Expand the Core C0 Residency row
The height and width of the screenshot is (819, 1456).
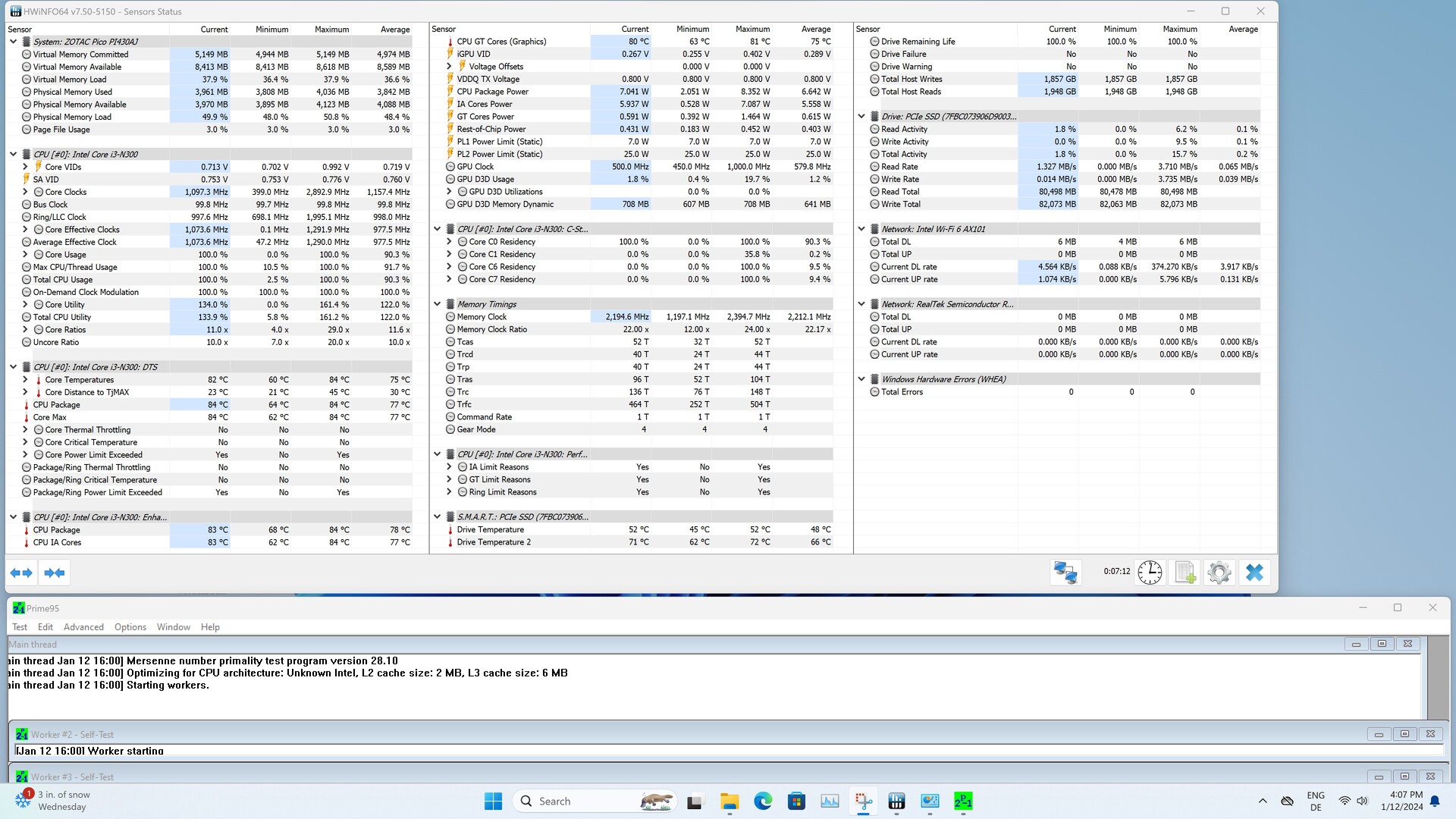tap(449, 242)
